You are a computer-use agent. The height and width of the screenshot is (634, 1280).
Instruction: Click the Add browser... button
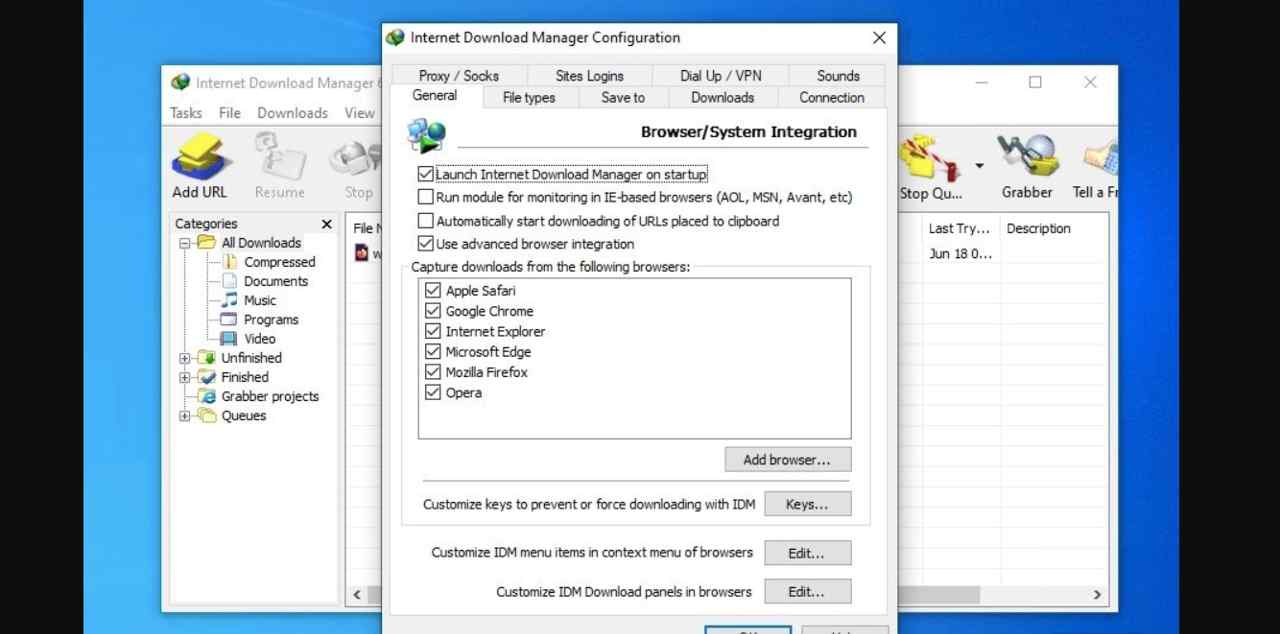tap(787, 460)
